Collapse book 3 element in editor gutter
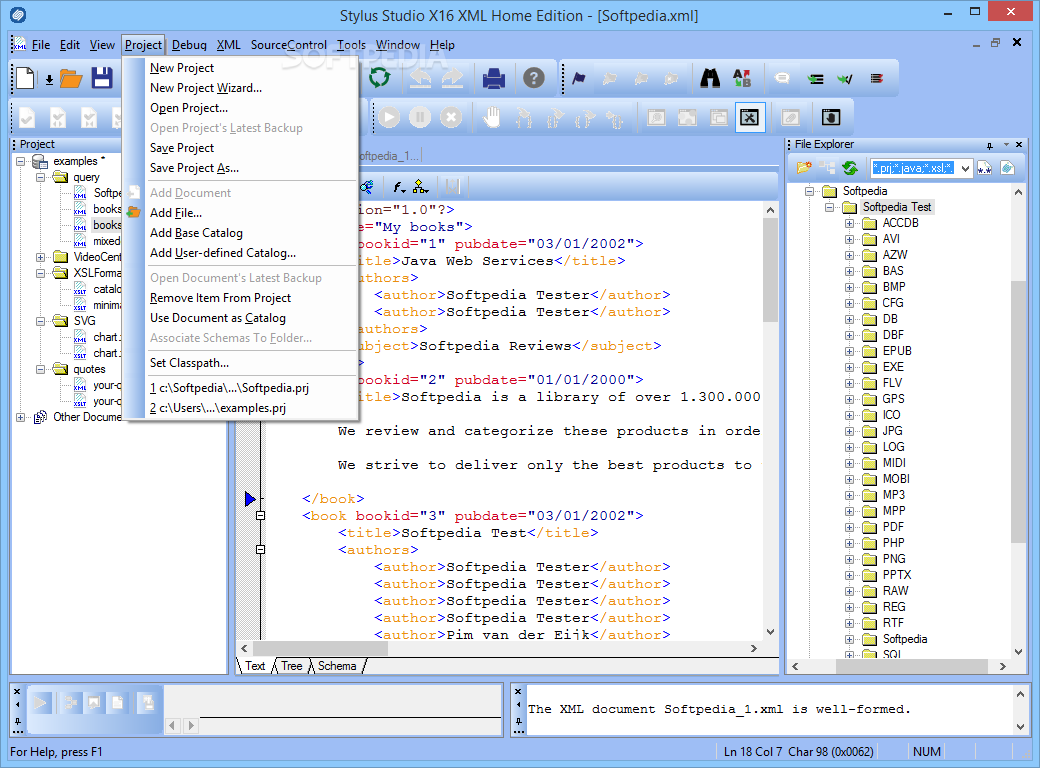This screenshot has height=768, width=1040. point(261,515)
